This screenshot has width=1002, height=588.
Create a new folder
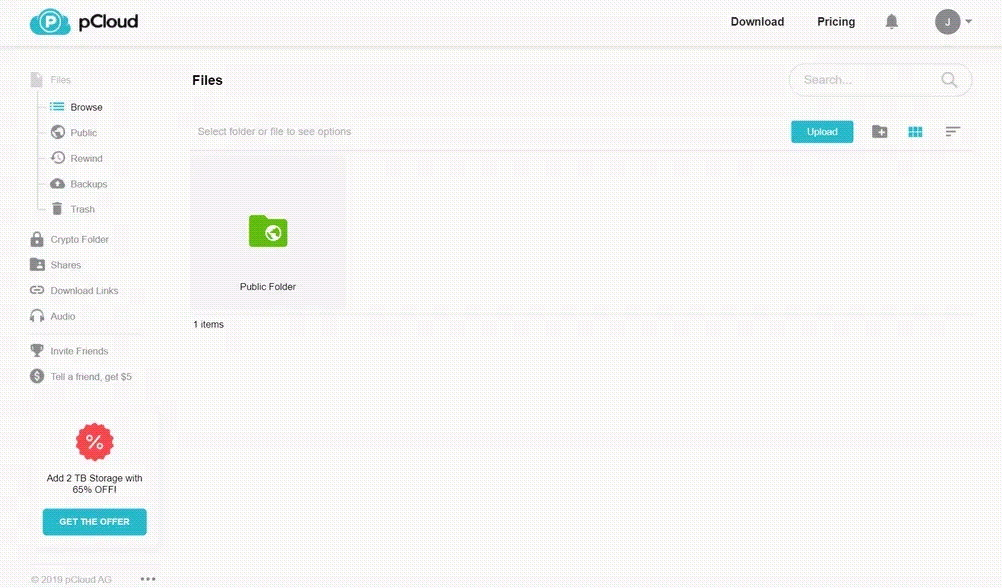pyautogui.click(x=879, y=131)
